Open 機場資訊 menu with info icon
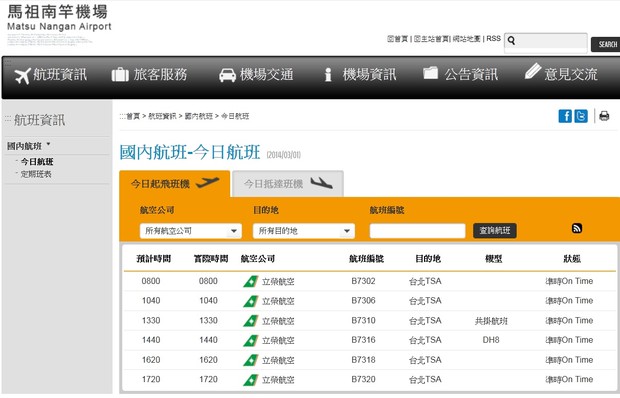This screenshot has width=620, height=398. click(359, 75)
